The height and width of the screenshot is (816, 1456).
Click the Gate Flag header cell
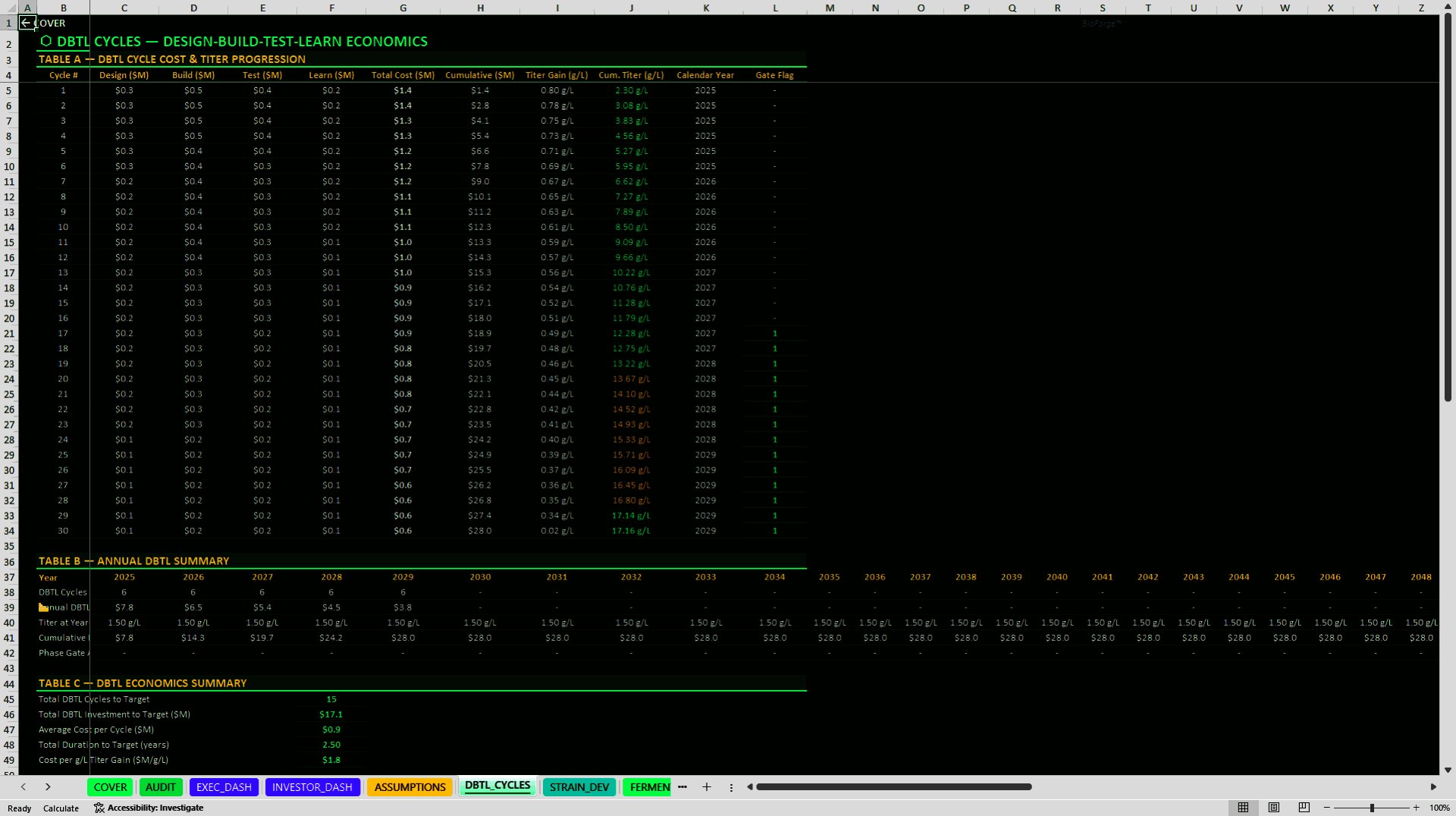774,75
